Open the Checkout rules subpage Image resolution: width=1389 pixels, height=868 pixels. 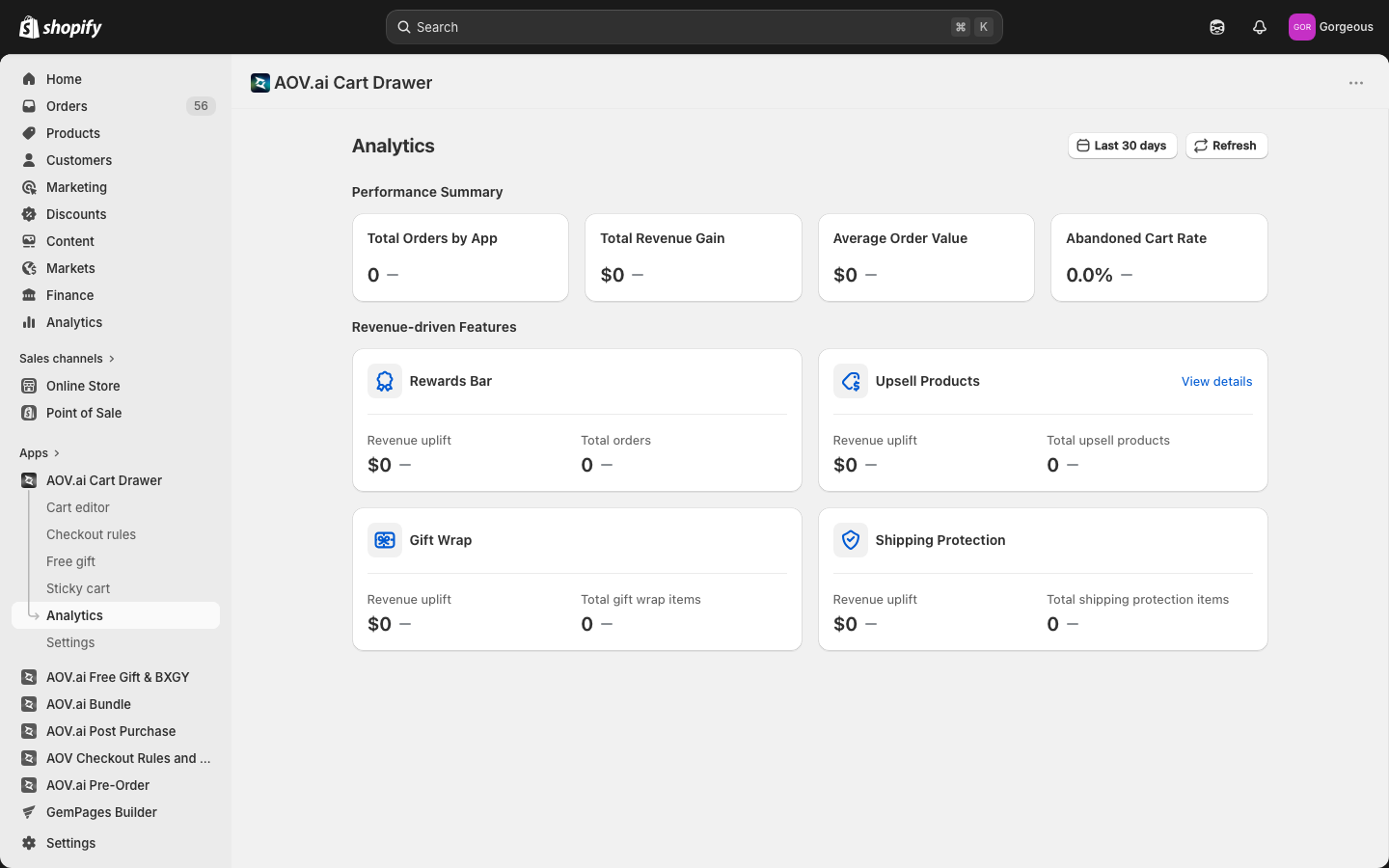(91, 534)
